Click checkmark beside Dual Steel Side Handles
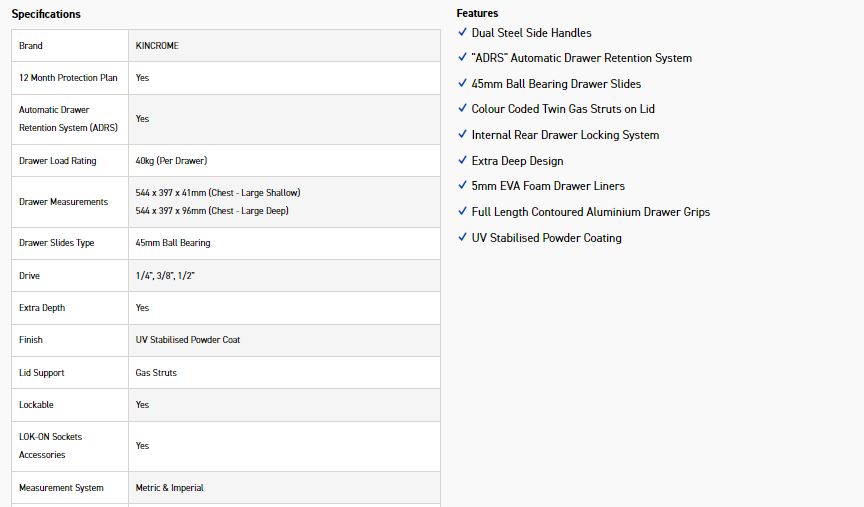Image resolution: width=864 pixels, height=507 pixels. click(462, 33)
